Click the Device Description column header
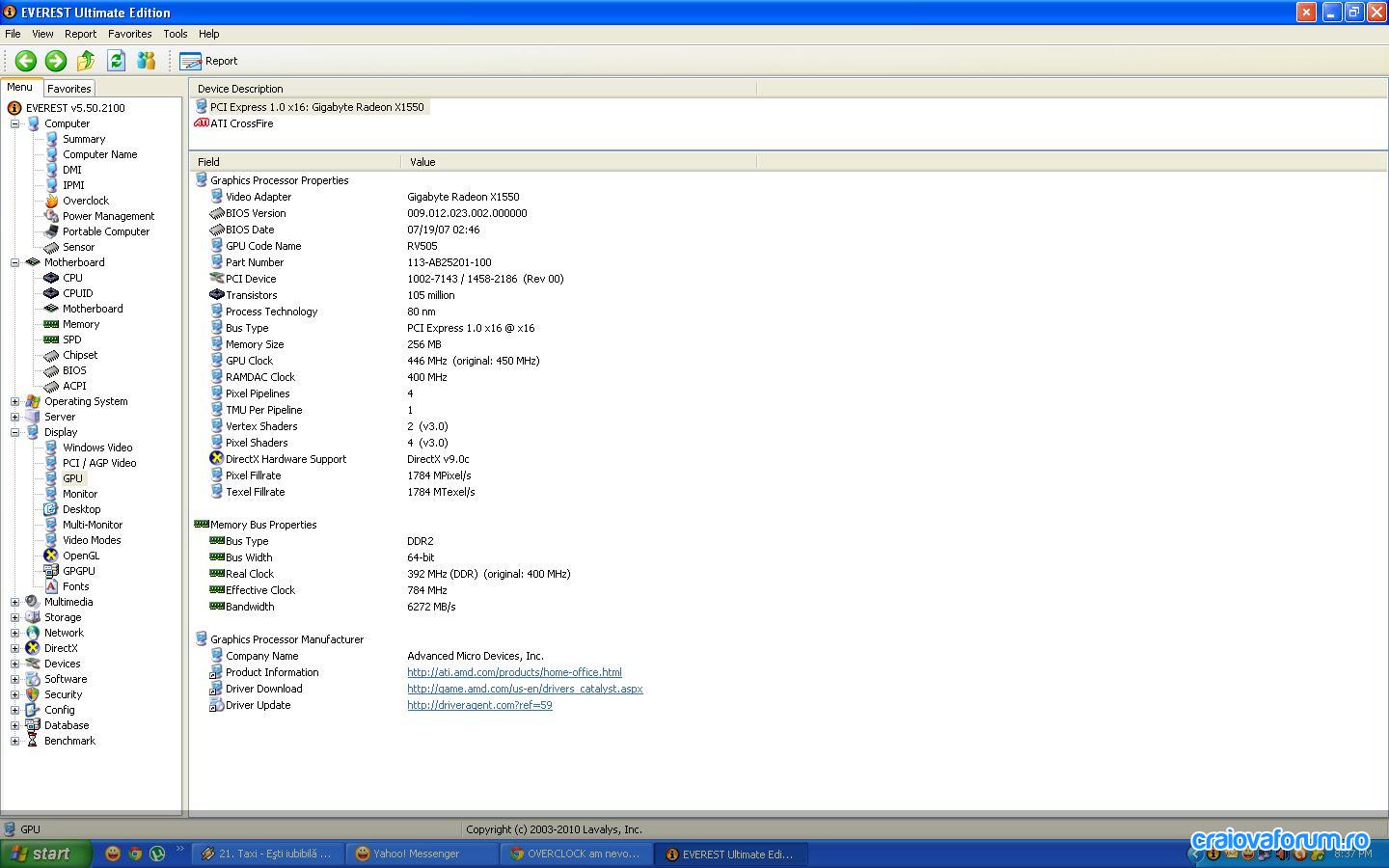The height and width of the screenshot is (868, 1389). click(x=473, y=89)
